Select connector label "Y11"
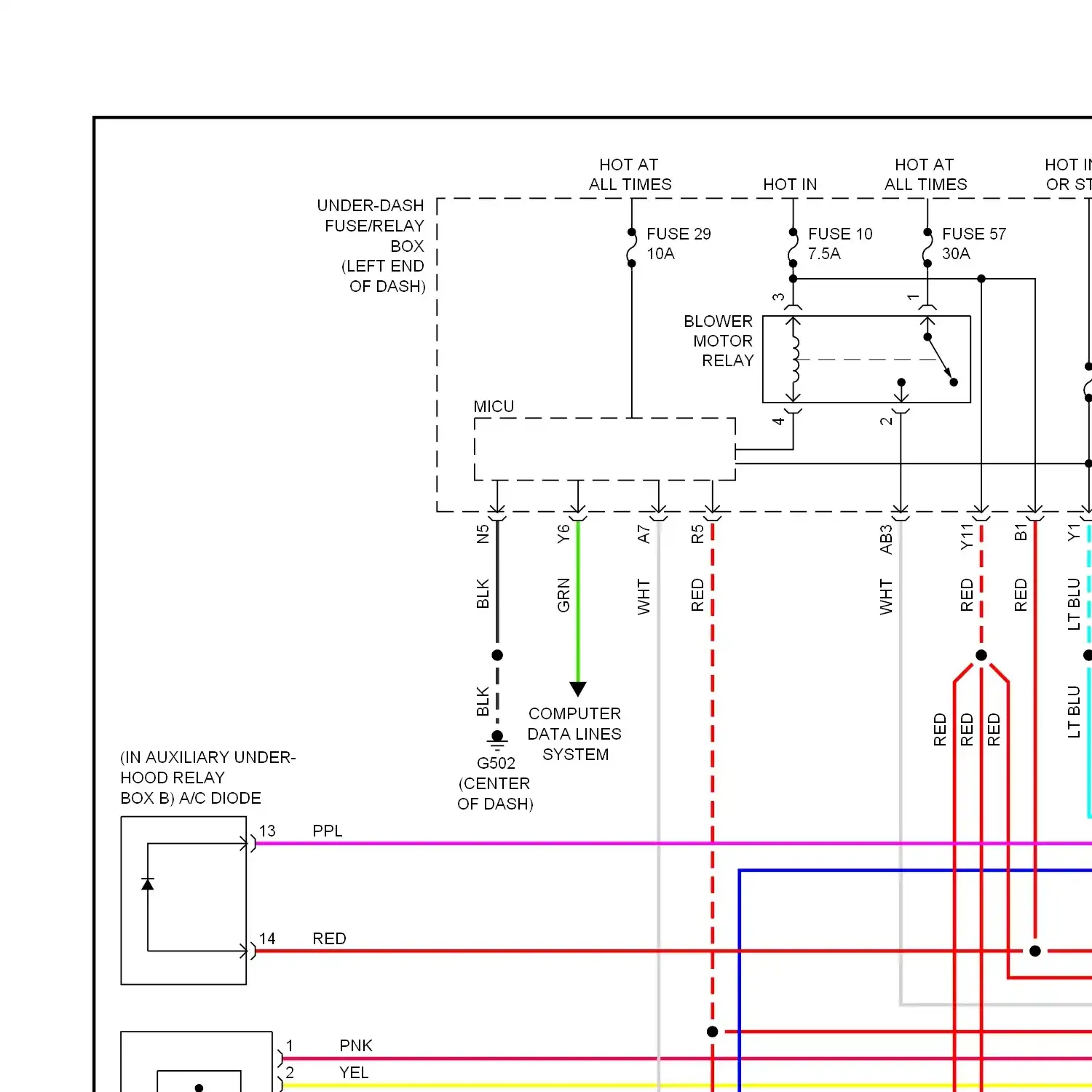 point(967,537)
